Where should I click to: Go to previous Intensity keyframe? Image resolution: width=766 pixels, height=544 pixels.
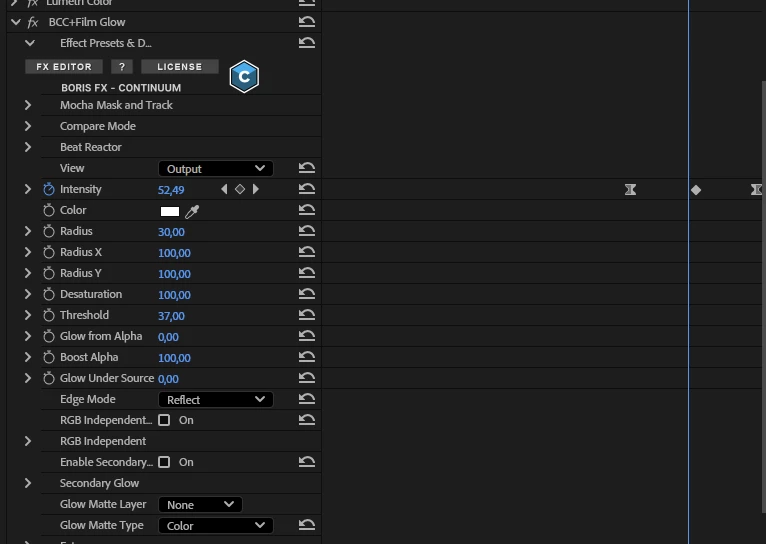pyautogui.click(x=224, y=189)
